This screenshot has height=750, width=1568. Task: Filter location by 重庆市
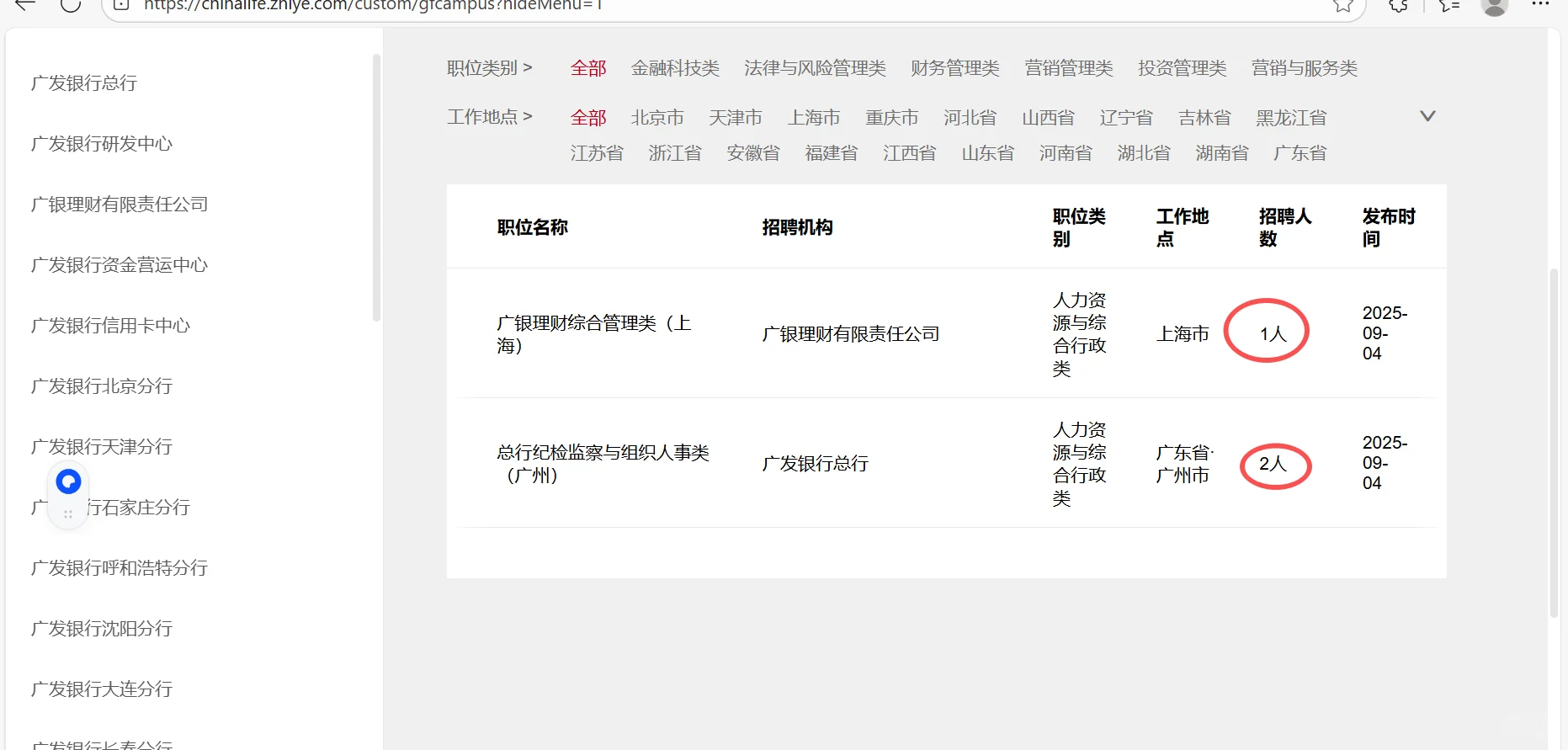pos(892,118)
